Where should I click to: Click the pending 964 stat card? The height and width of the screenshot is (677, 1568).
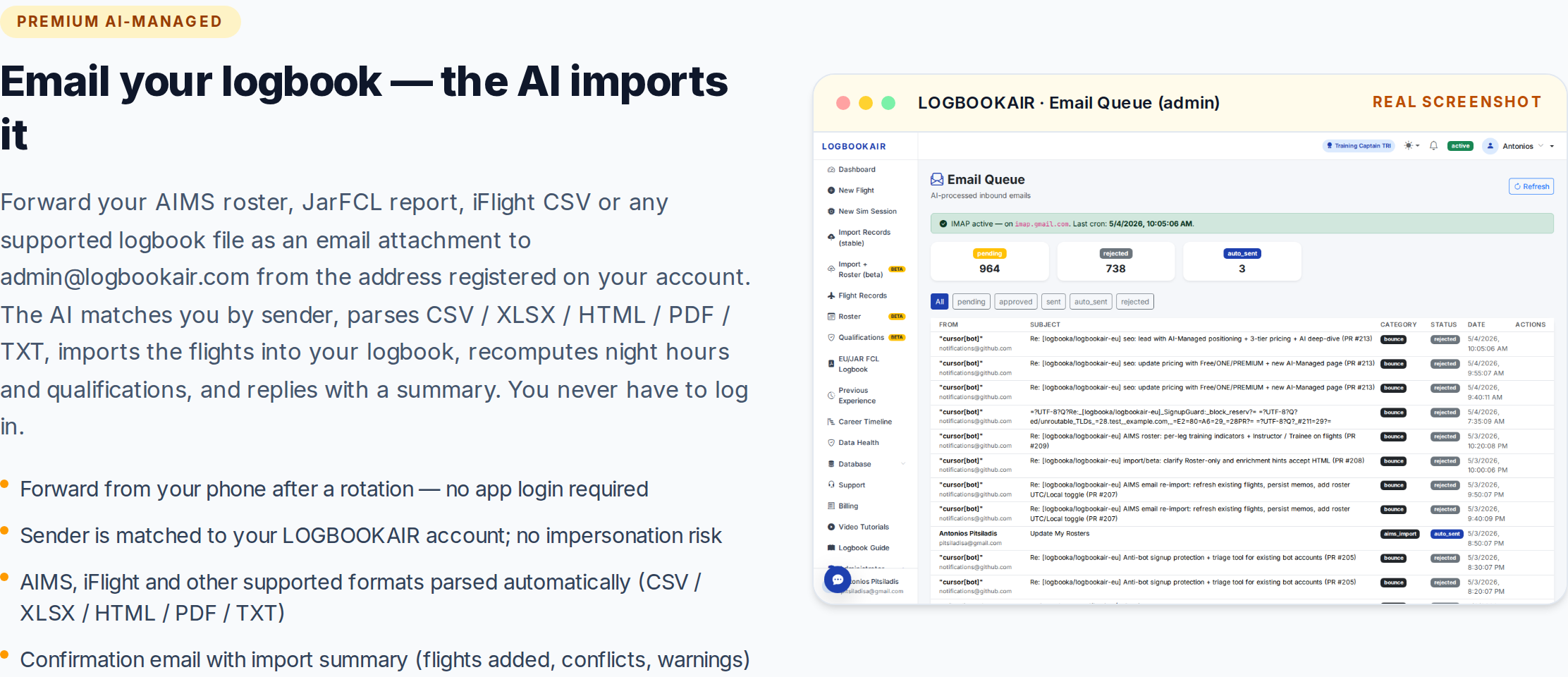pos(989,262)
